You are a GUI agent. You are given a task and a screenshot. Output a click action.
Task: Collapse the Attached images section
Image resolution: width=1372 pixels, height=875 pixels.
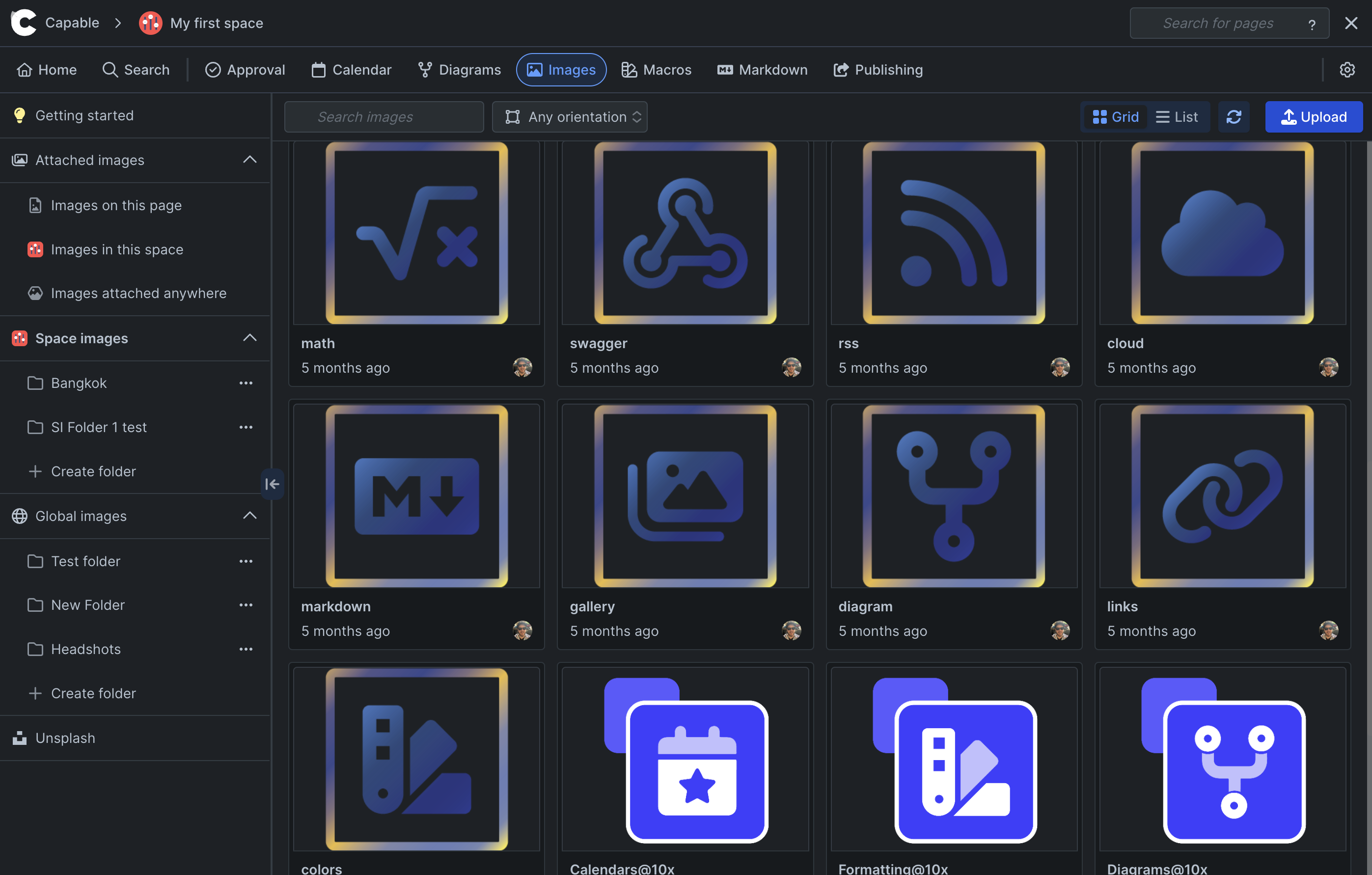pyautogui.click(x=249, y=160)
